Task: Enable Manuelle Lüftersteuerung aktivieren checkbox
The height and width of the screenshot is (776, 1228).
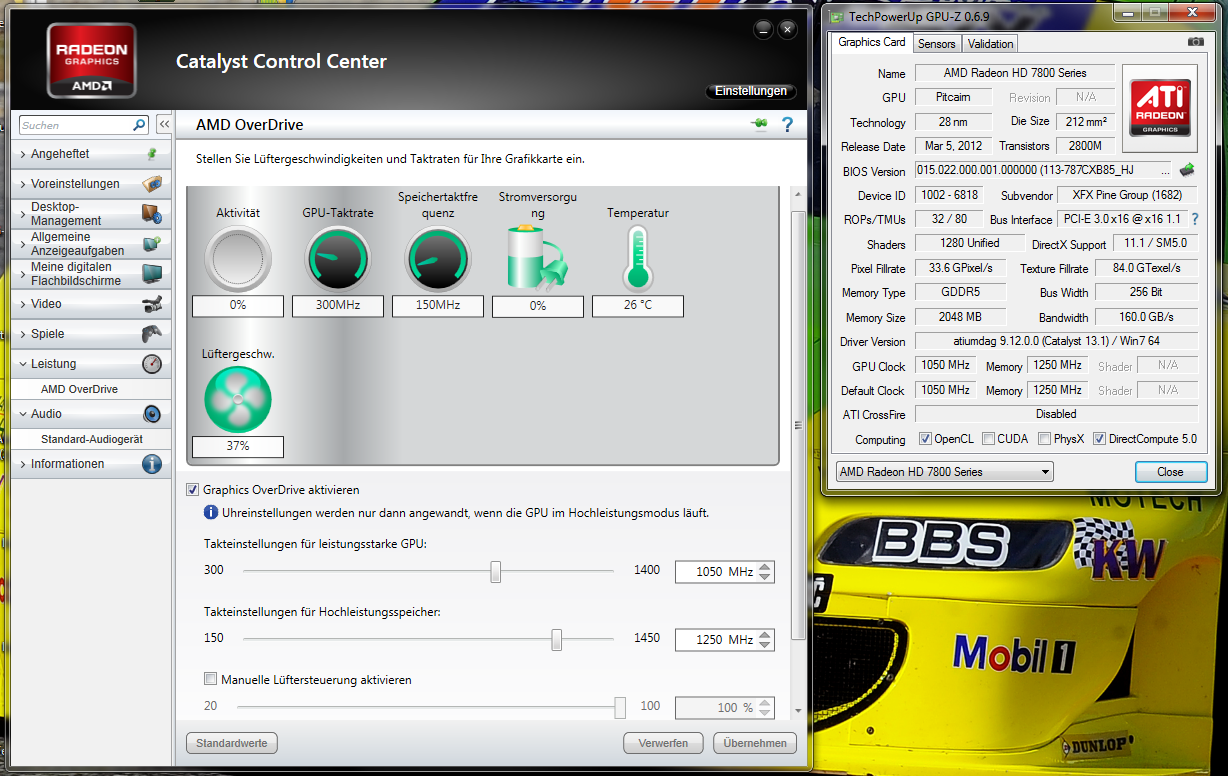Action: (x=210, y=679)
